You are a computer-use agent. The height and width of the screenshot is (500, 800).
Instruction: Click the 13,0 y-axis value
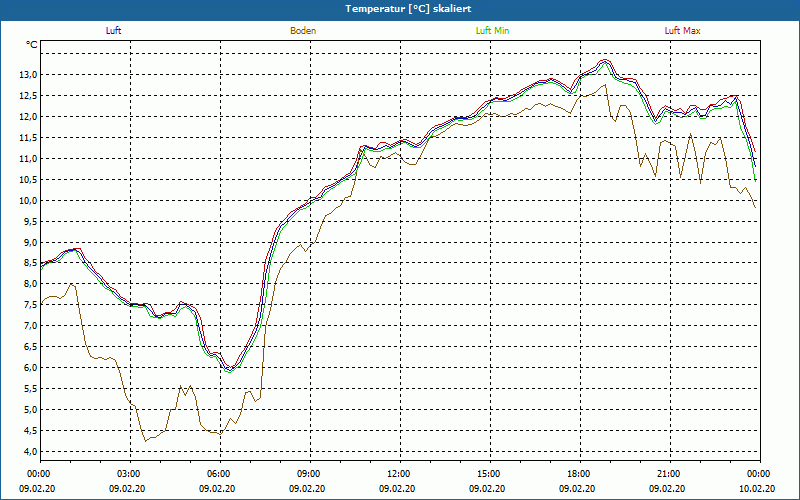point(28,75)
